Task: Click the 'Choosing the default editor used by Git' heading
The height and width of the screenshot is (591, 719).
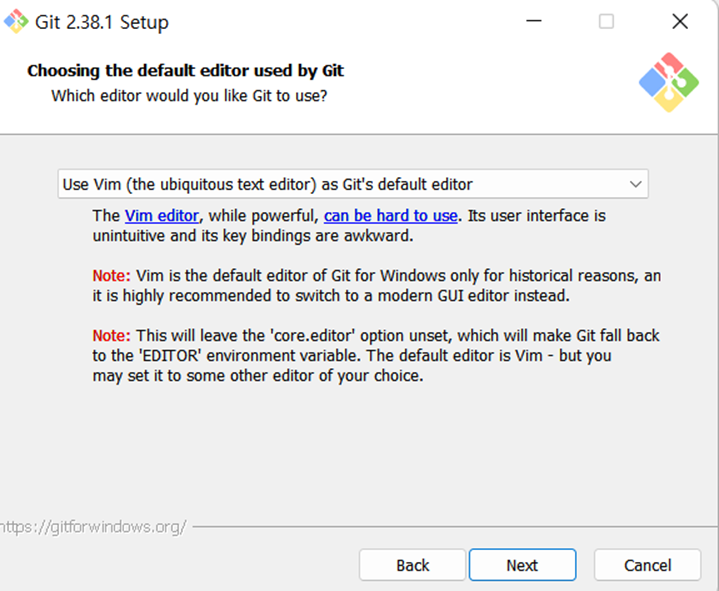Action: pos(185,71)
